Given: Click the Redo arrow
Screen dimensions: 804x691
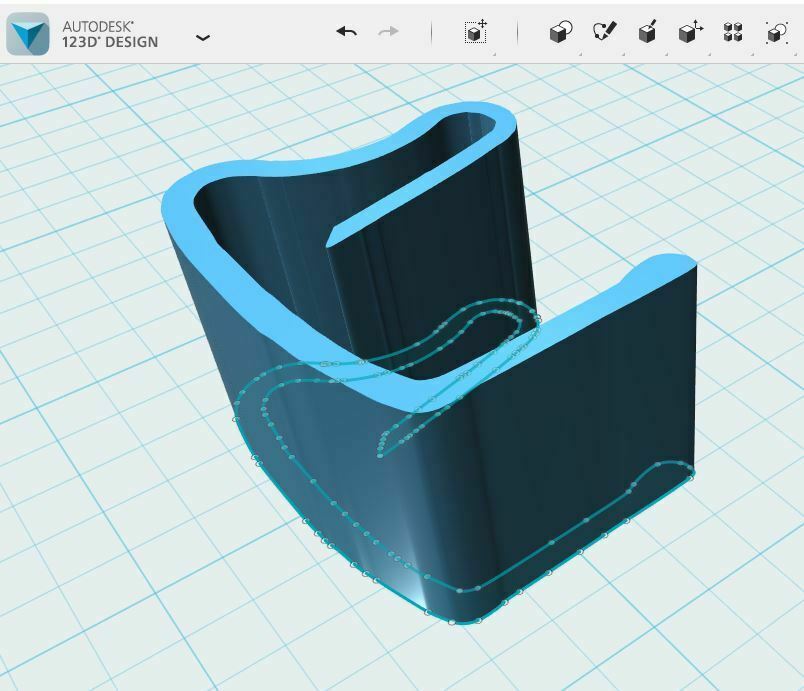Looking at the screenshot, I should tap(389, 31).
